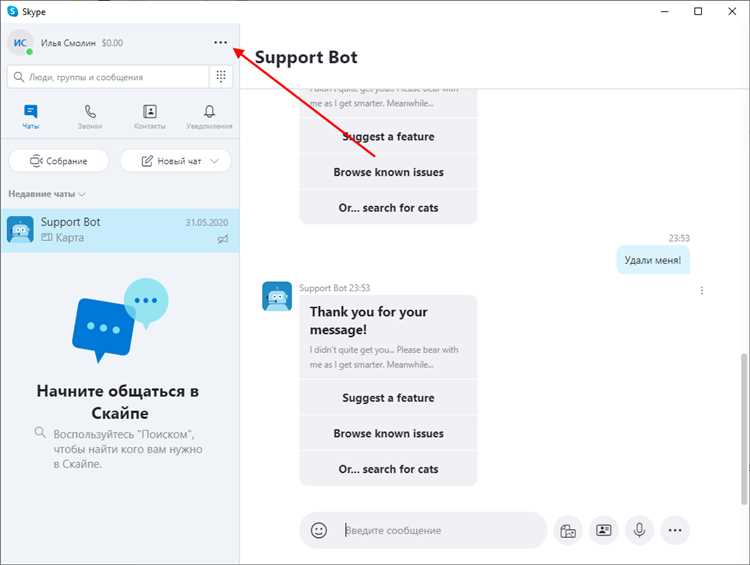
Task: Collapse the Недавние чаты list
Action: click(x=47, y=194)
